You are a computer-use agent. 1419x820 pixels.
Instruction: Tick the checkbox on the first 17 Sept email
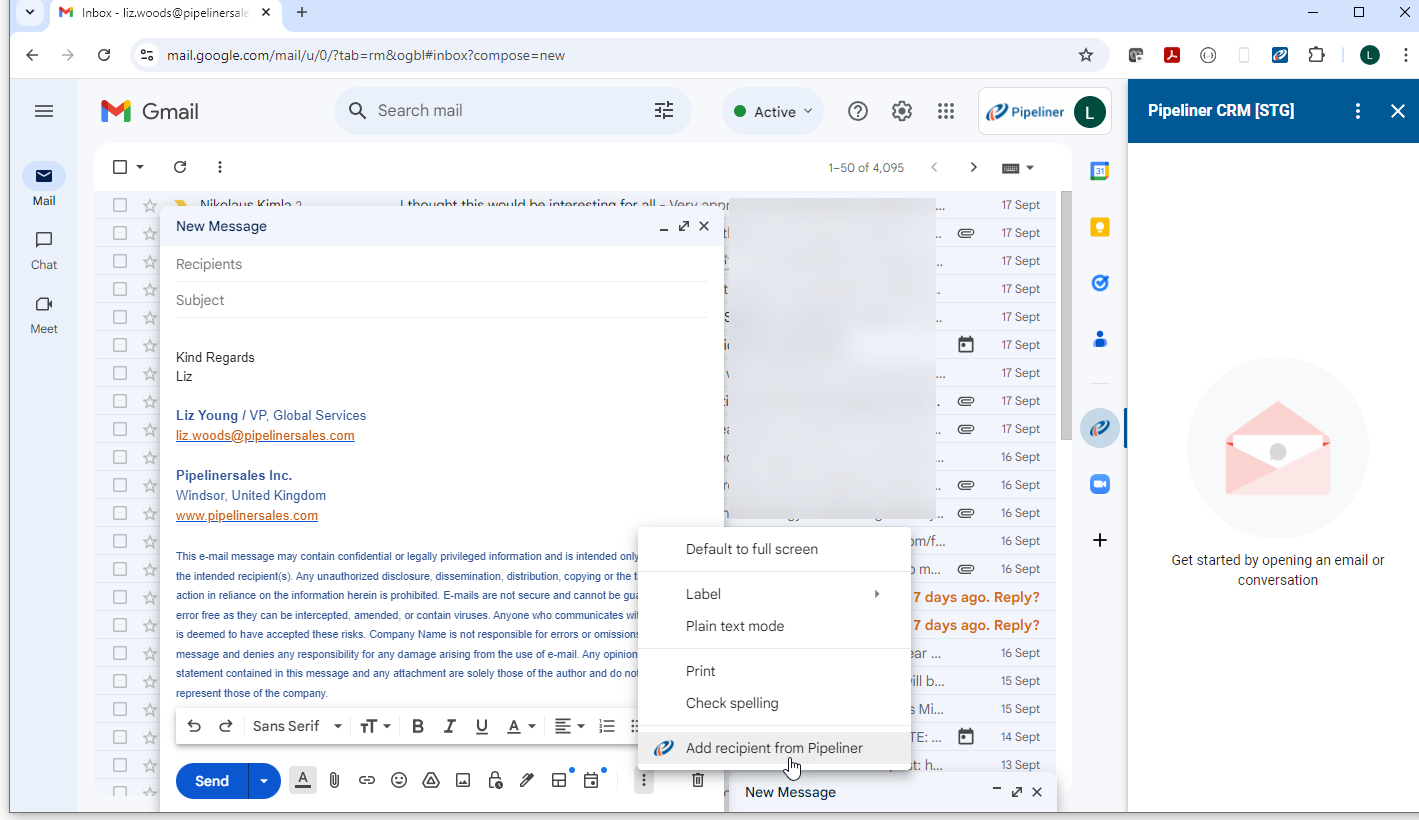tap(120, 205)
